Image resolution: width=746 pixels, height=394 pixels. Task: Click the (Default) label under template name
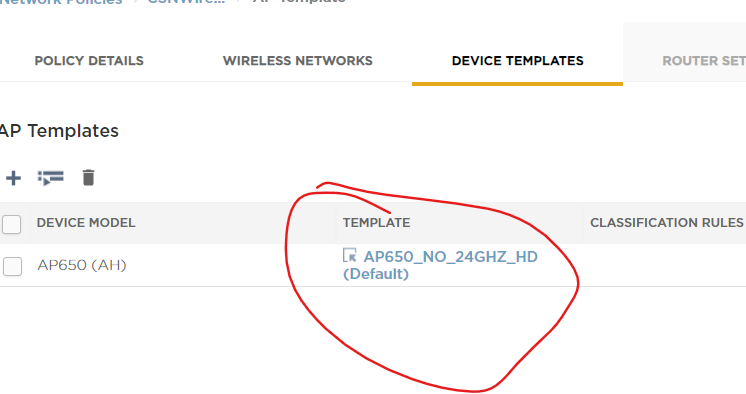[x=376, y=274]
